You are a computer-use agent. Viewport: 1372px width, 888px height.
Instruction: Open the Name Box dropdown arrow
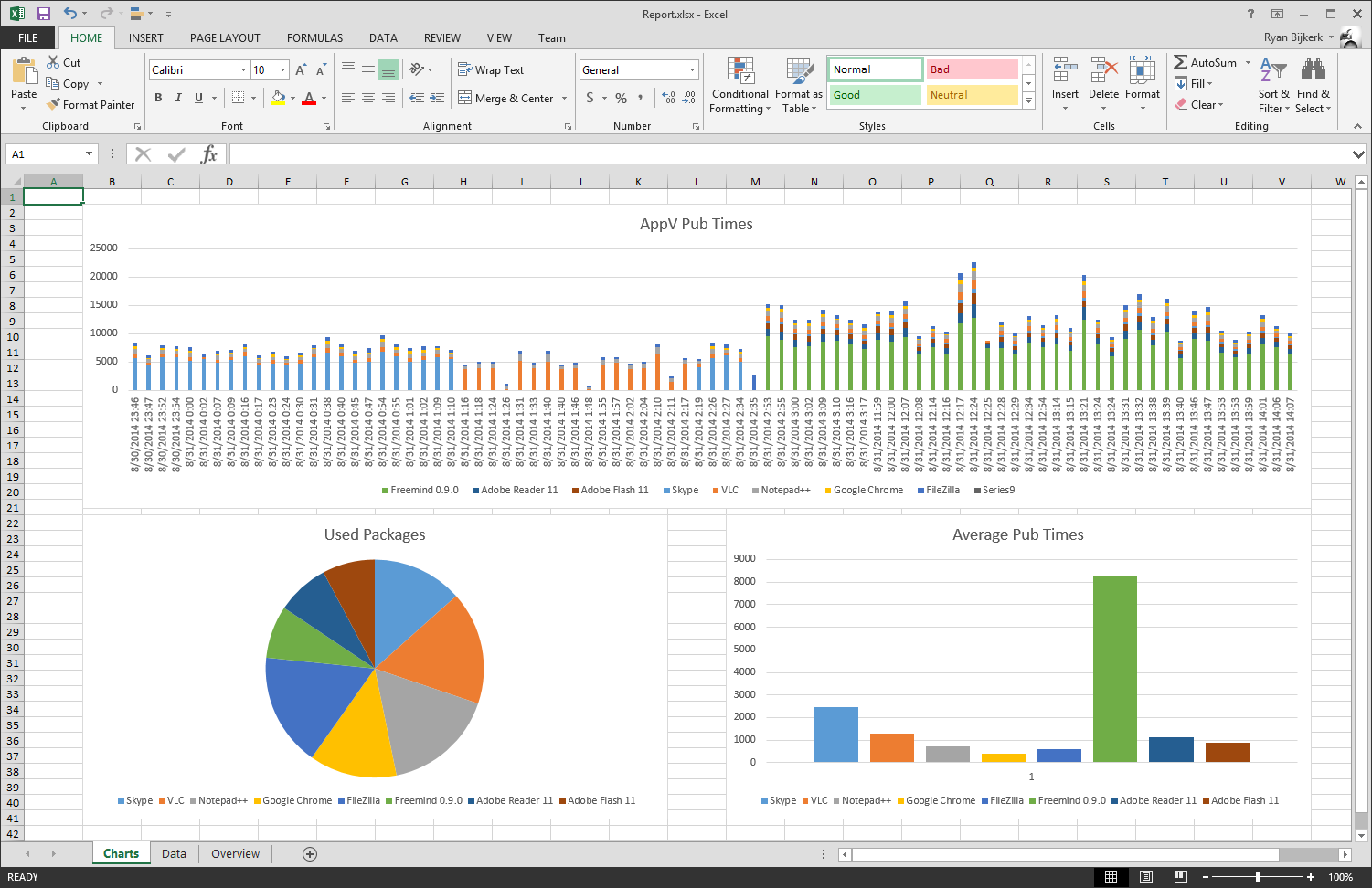click(89, 154)
